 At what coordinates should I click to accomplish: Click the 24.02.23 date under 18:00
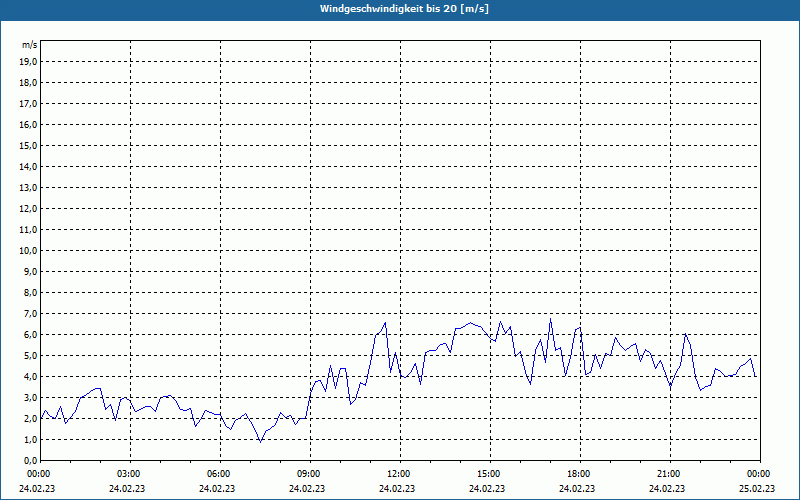click(577, 489)
